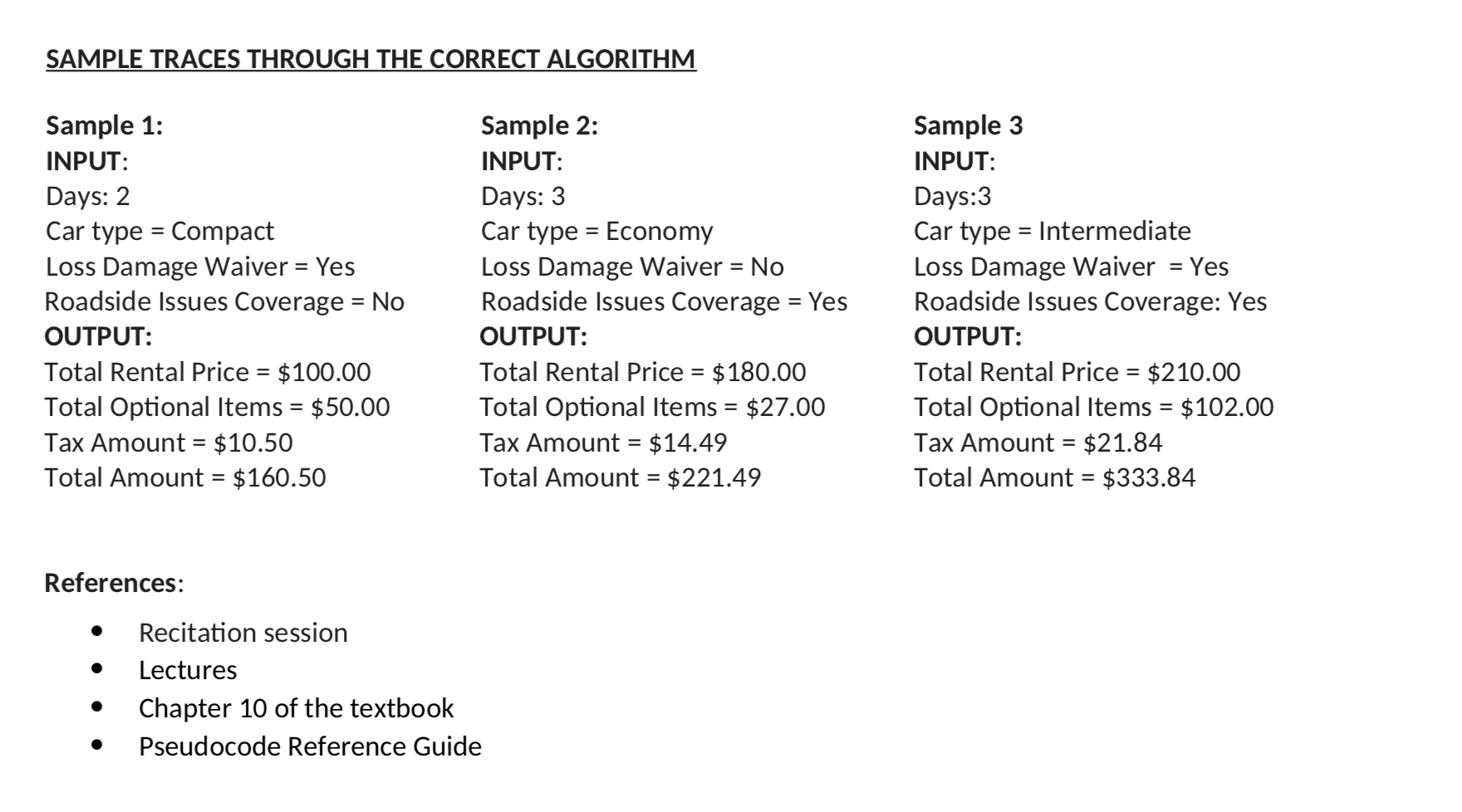The image size is (1462, 812).
Task: Click the Recitation session bullet item
Action: click(x=243, y=633)
